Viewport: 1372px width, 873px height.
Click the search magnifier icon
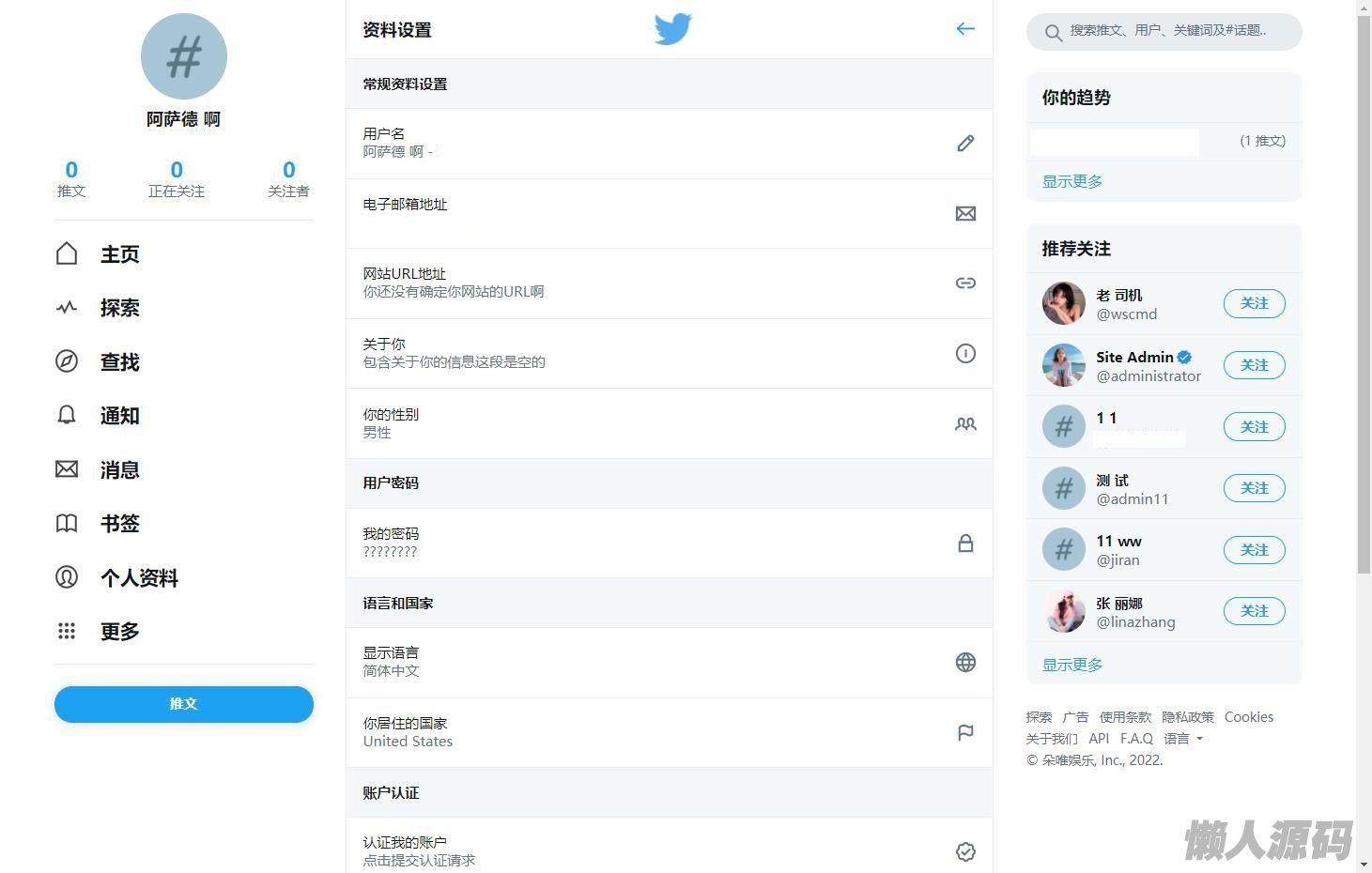(1054, 33)
